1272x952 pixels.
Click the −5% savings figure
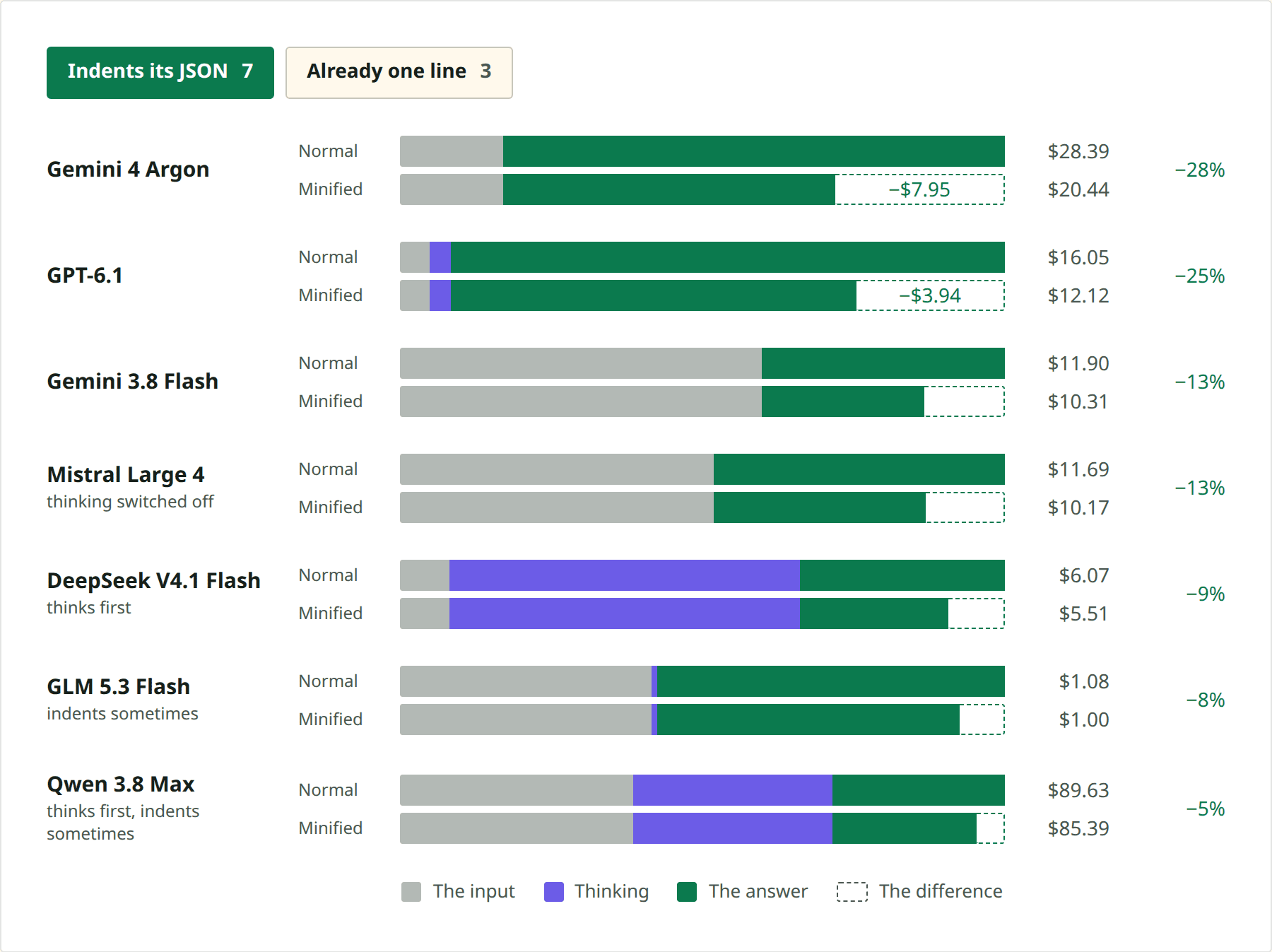(1206, 809)
